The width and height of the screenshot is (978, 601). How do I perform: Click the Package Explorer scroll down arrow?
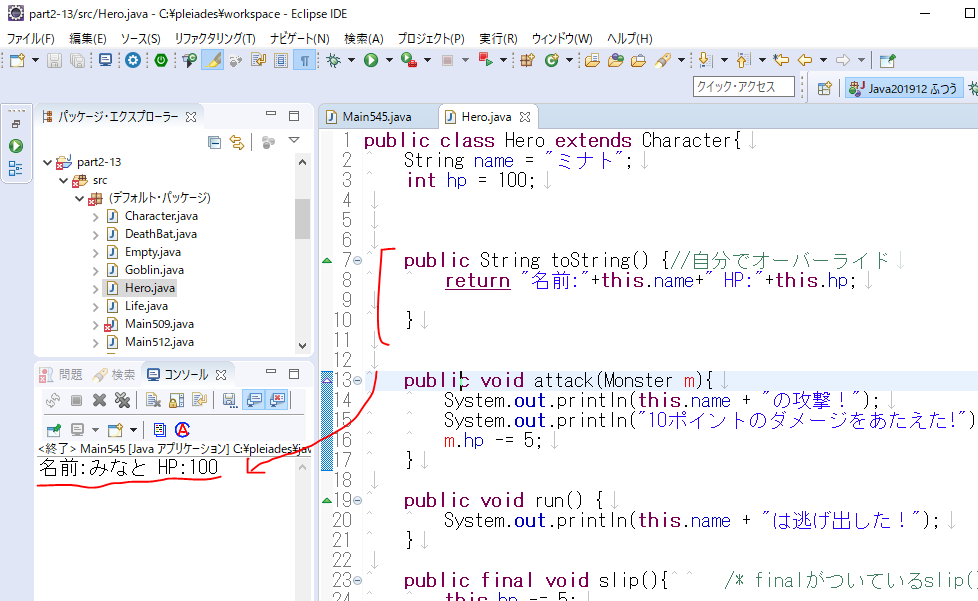[303, 345]
